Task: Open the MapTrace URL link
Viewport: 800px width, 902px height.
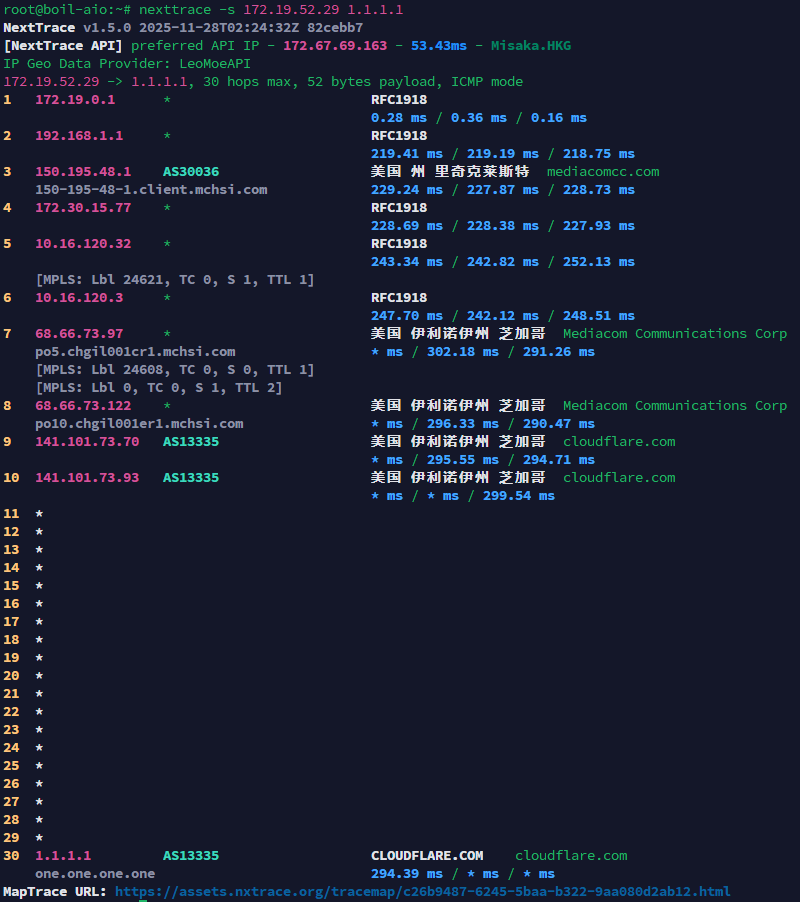Action: tap(422, 891)
